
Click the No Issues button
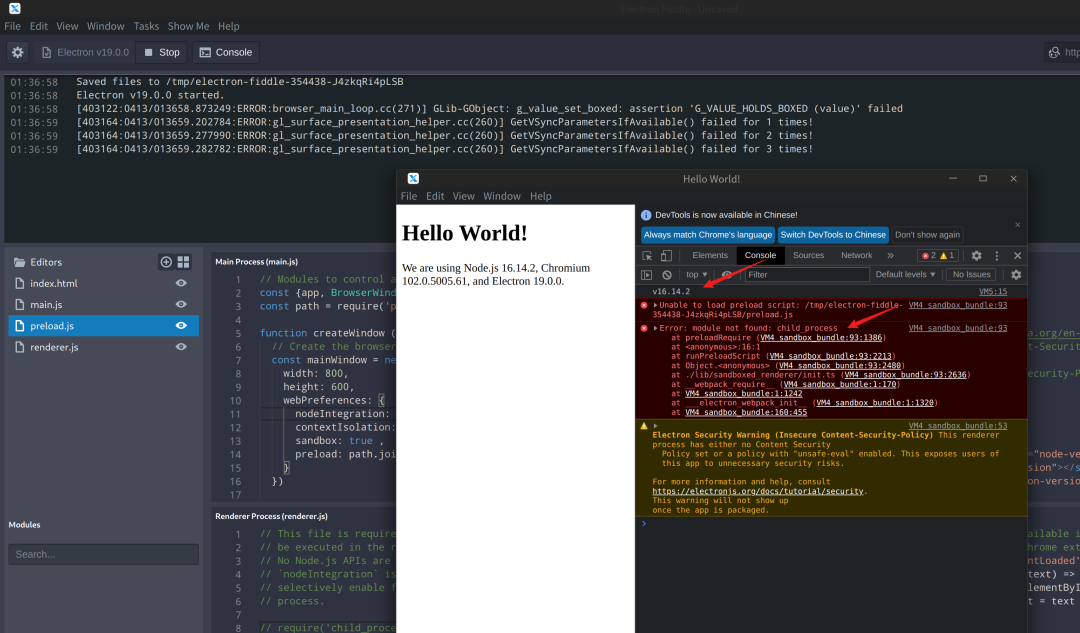click(971, 275)
